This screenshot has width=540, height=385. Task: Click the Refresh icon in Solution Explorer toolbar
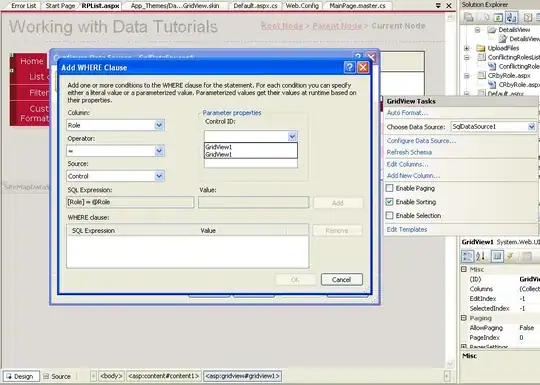(x=498, y=17)
